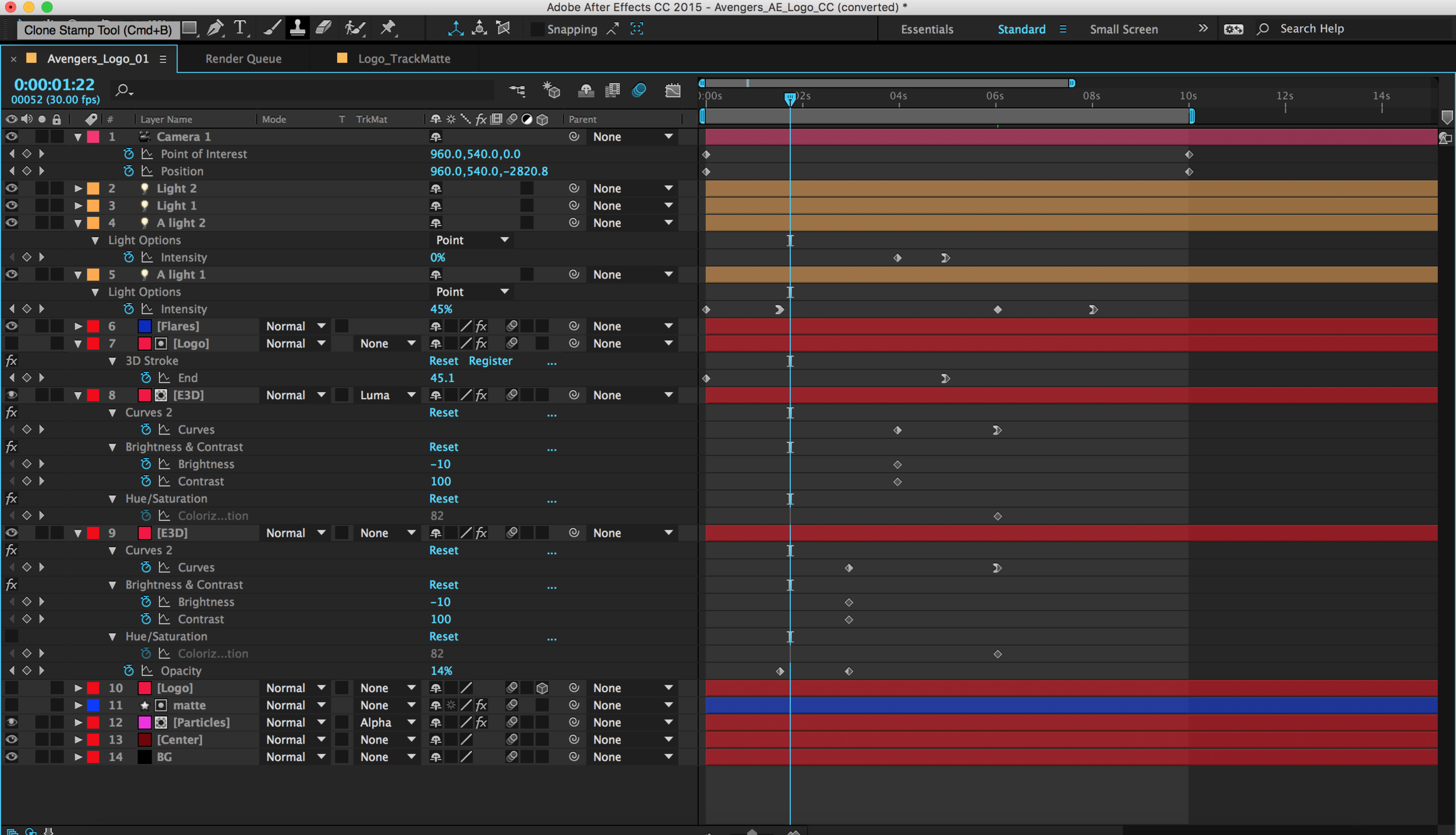Click the frame blending icon in toolbar
This screenshot has width=1456, height=835.
[614, 90]
